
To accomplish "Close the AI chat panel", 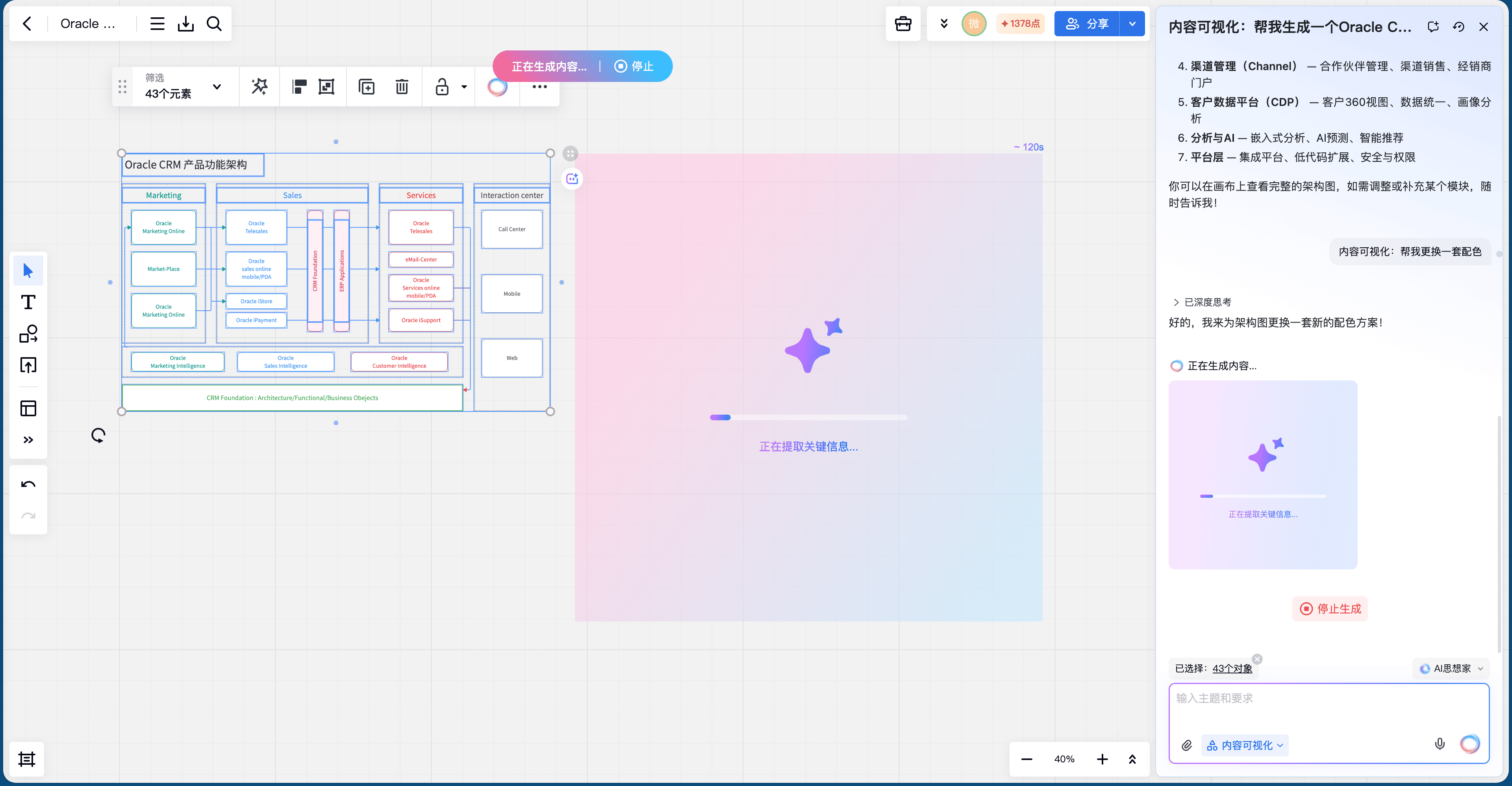I will click(1484, 26).
